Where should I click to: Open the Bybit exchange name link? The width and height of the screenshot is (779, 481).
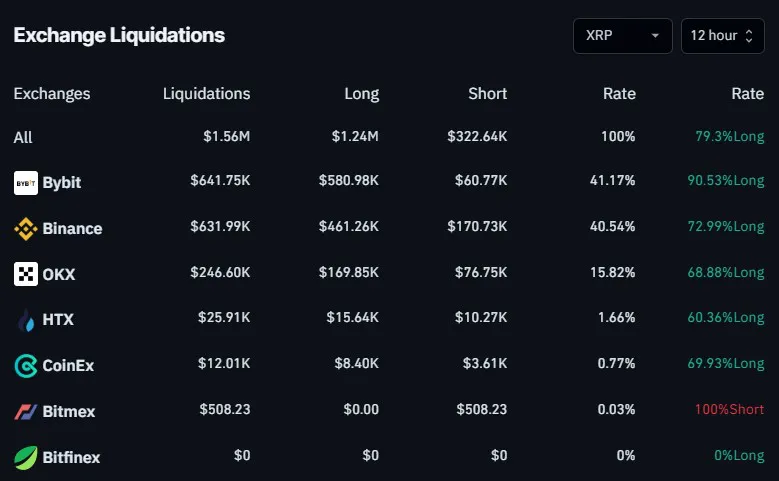[62, 183]
